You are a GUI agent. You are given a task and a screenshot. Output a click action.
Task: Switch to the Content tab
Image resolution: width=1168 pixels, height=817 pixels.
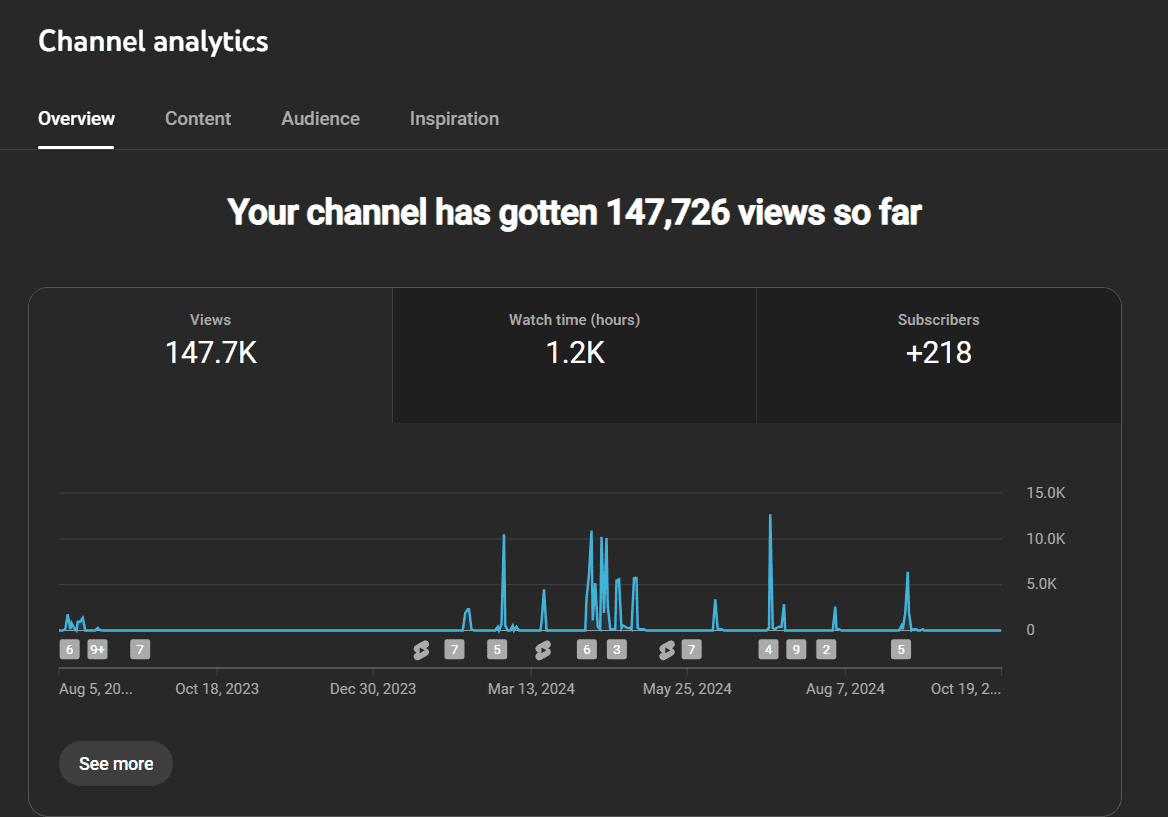click(198, 119)
